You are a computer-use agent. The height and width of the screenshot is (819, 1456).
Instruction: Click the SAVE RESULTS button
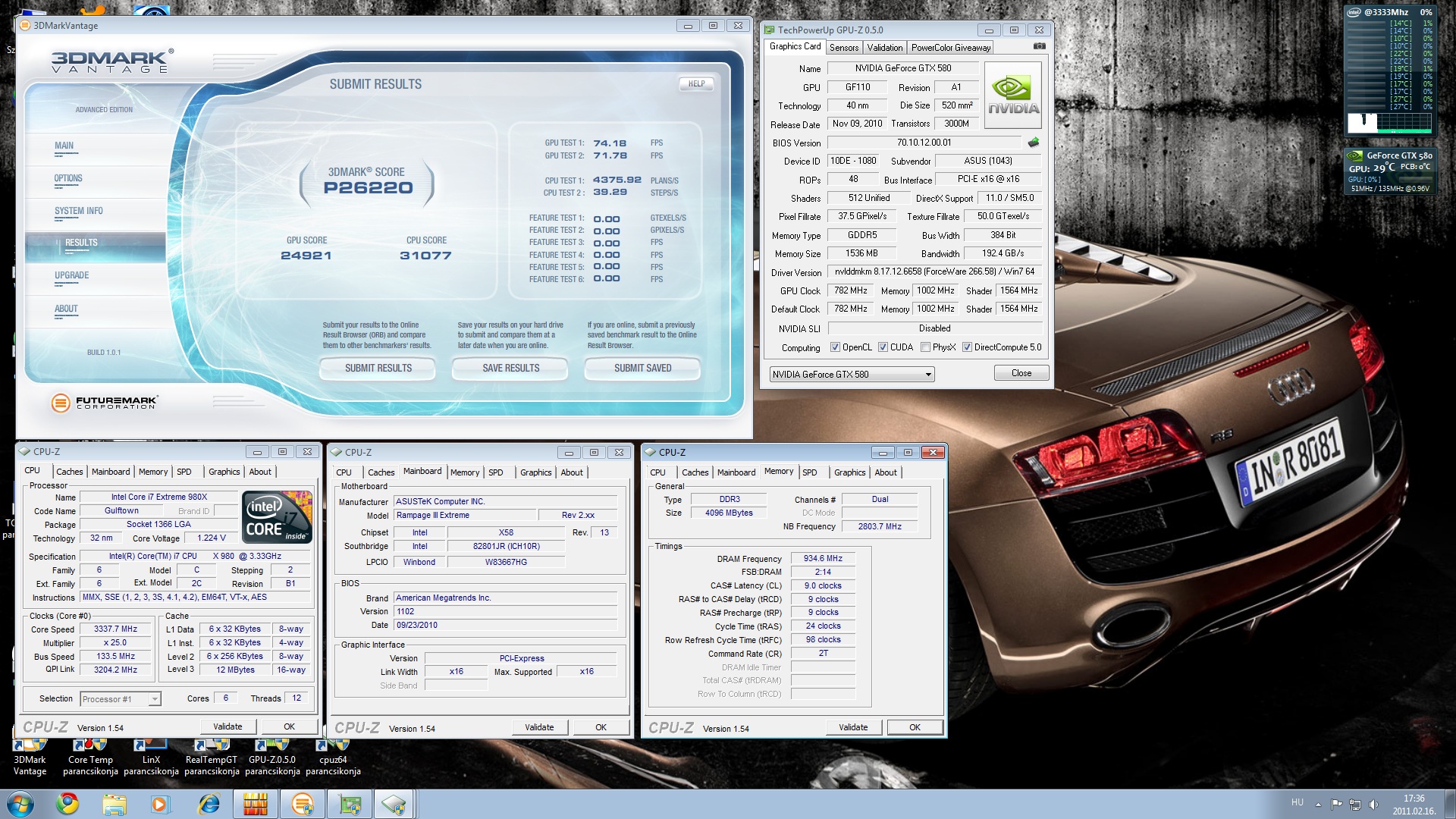510,369
